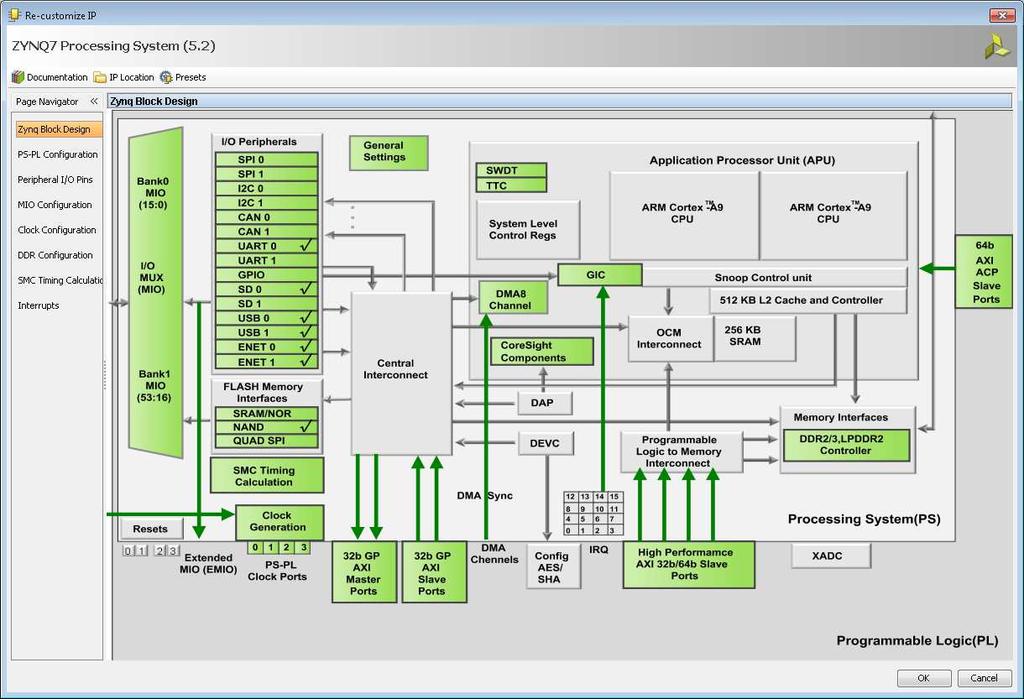The height and width of the screenshot is (699, 1024).
Task: Click the CAN 0 peripheral block
Action: (x=266, y=217)
